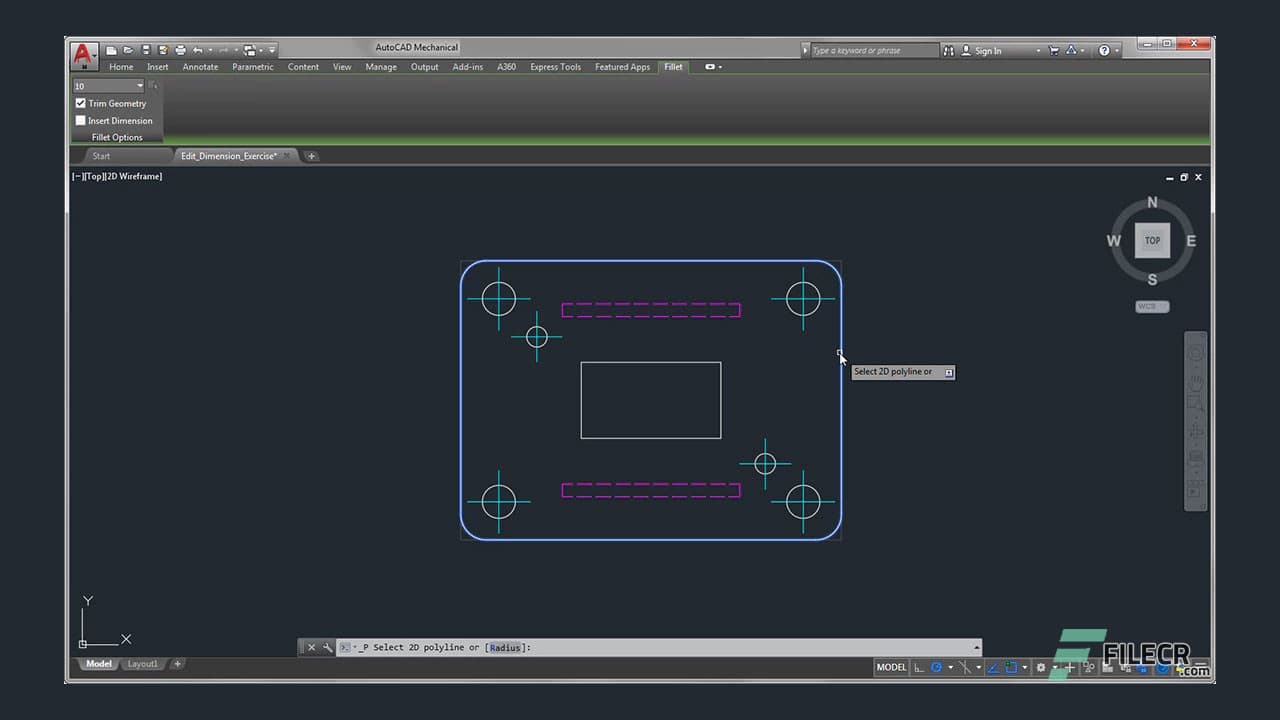Click inside the command line input field
1280x720 pixels.
650,647
